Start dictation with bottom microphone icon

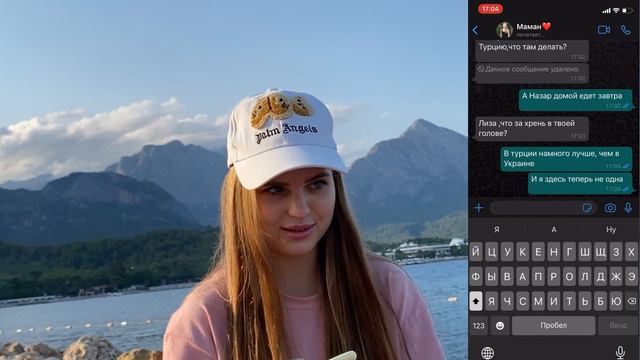[620, 352]
